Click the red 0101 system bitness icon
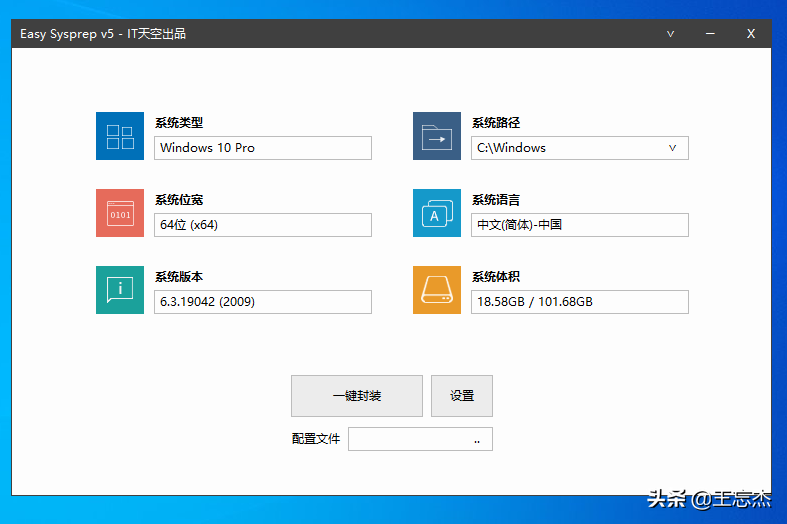Image resolution: width=787 pixels, height=524 pixels. pos(120,213)
